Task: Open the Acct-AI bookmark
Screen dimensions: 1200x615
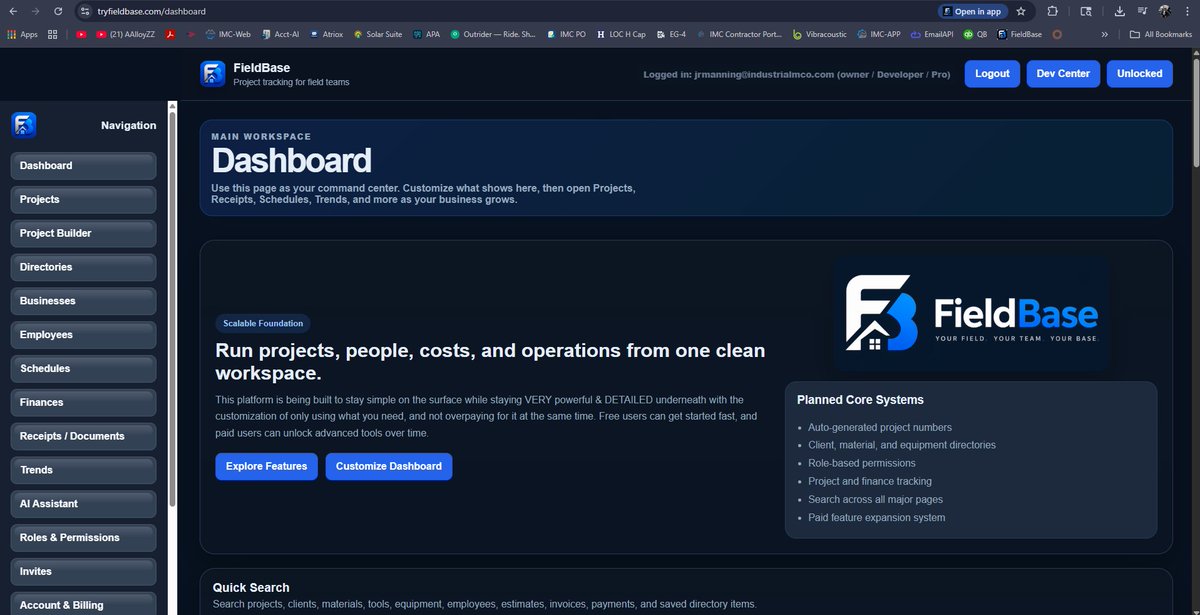Action: (x=280, y=34)
